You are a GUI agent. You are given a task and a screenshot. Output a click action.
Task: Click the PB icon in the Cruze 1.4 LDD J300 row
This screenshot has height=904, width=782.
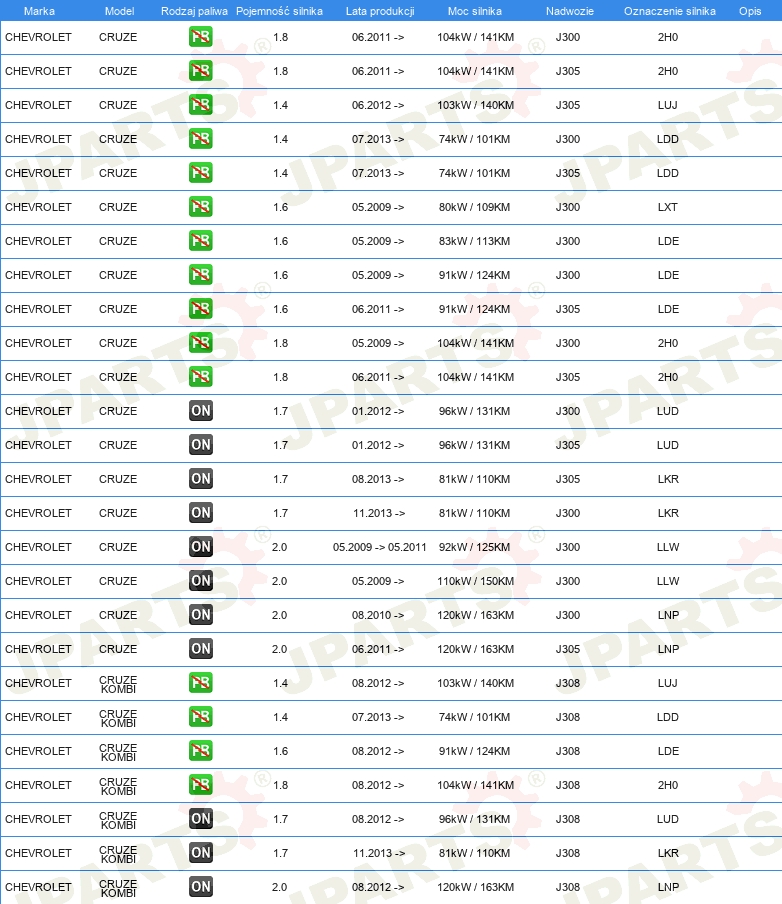tap(201, 139)
